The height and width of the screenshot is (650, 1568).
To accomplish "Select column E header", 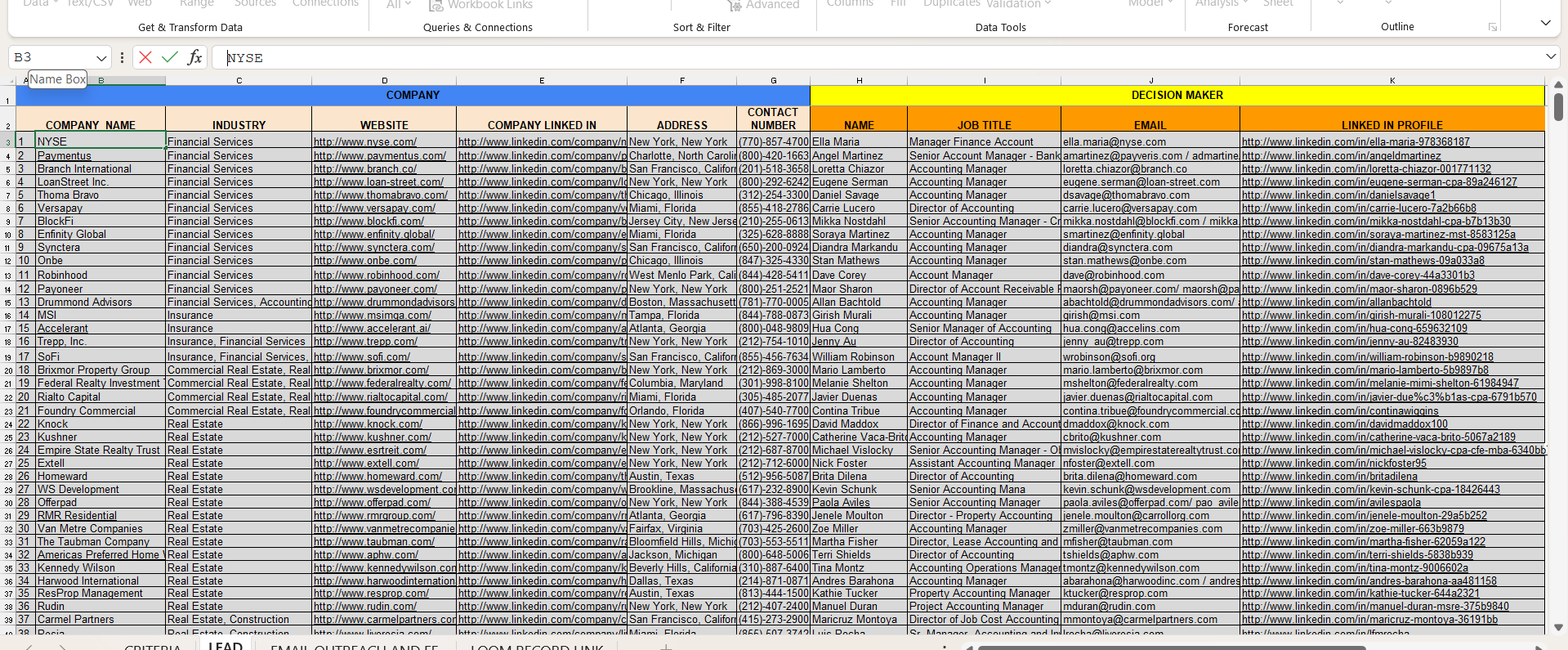I will coord(542,81).
